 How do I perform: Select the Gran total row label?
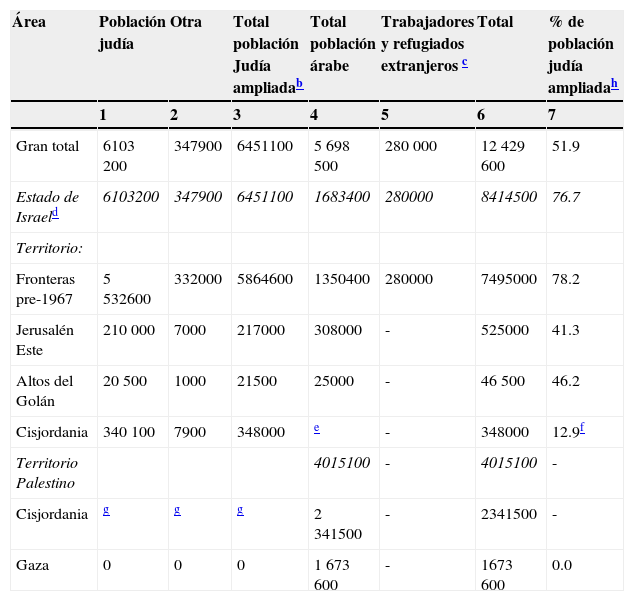point(47,146)
